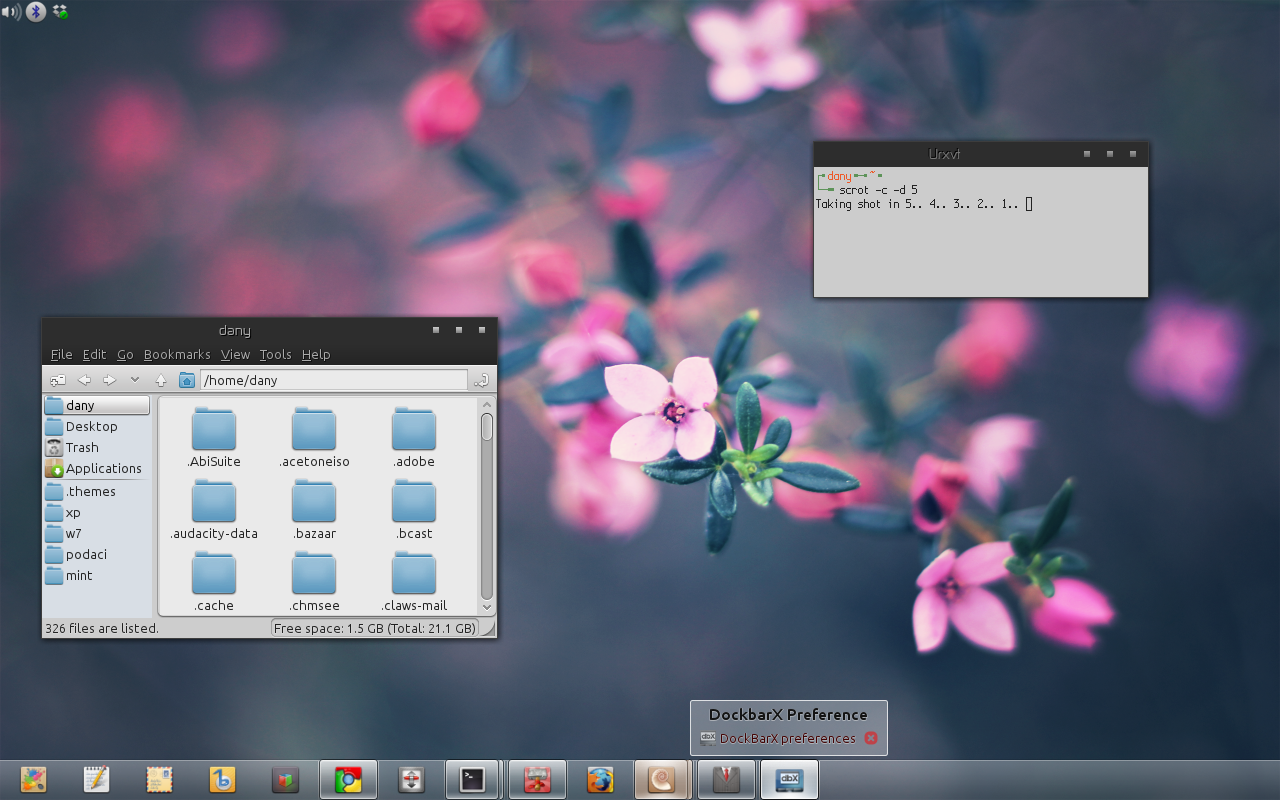Click the dany file manager title bar
This screenshot has width=1280, height=800.
coord(269,330)
